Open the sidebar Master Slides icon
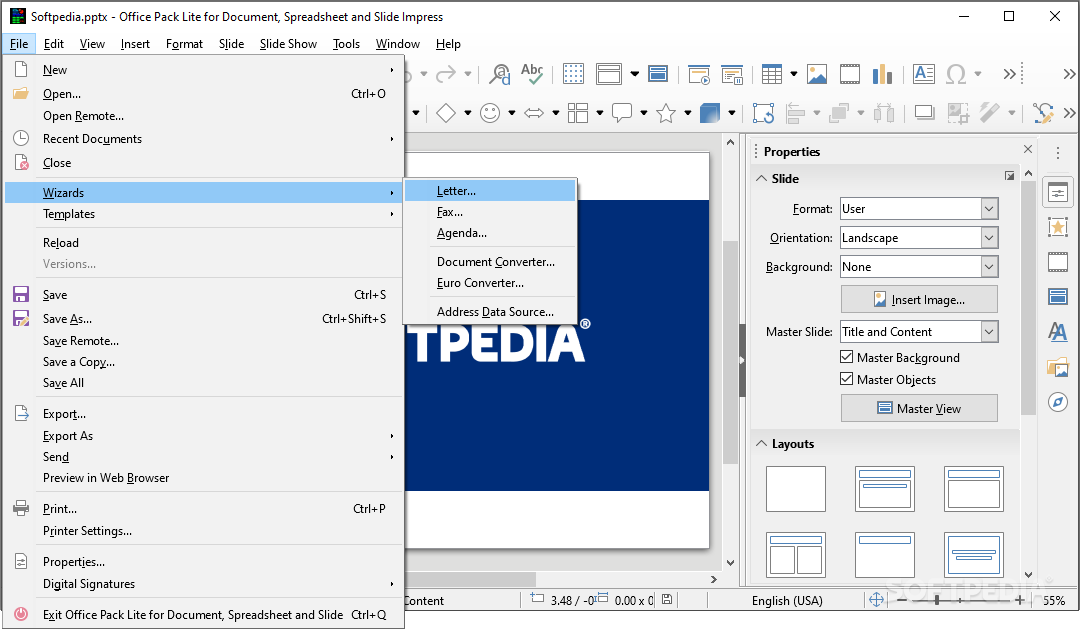The width and height of the screenshot is (1080, 629). coord(1058,297)
